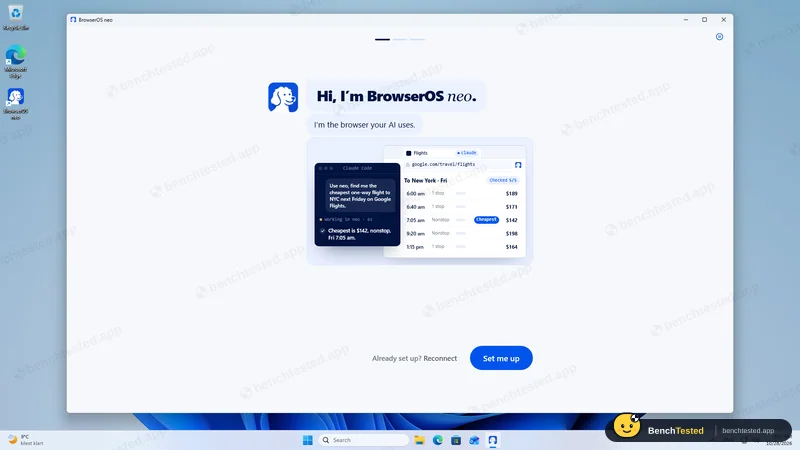Open File Explorer from the taskbar
Screen dimensions: 800x450
coord(419,440)
